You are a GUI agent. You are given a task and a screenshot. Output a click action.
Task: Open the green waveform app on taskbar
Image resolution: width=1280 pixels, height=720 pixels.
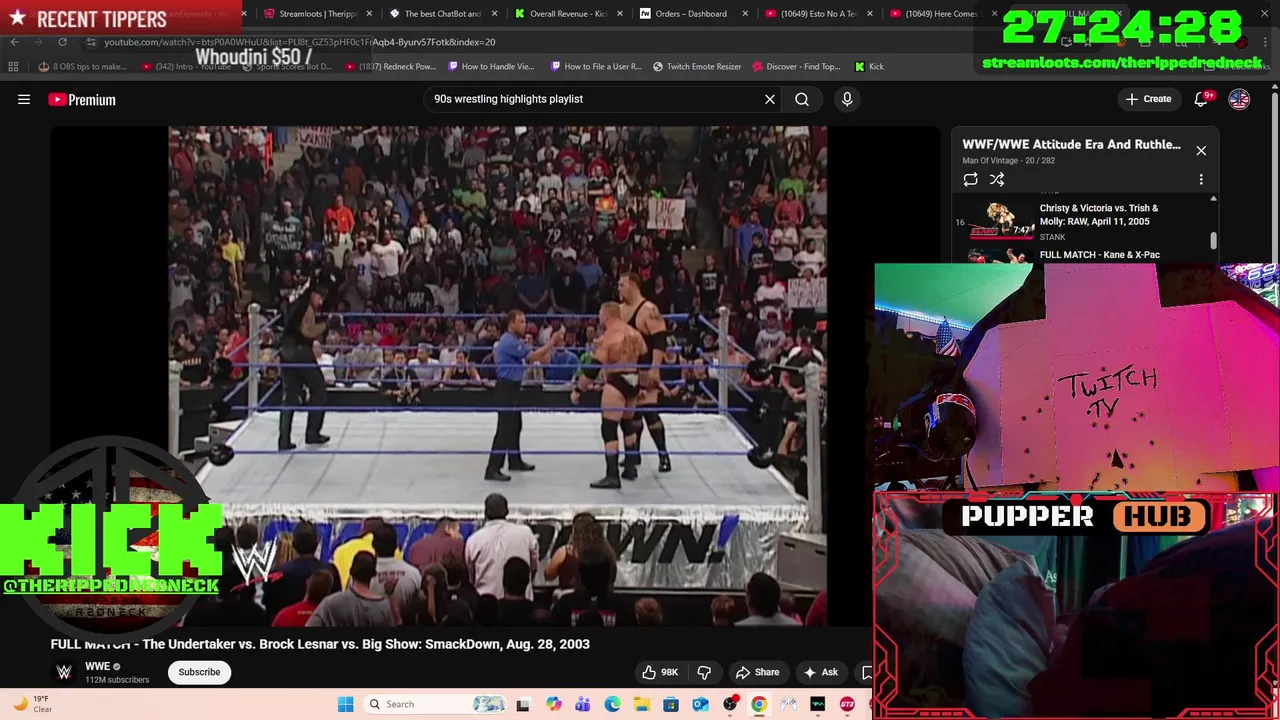click(818, 704)
